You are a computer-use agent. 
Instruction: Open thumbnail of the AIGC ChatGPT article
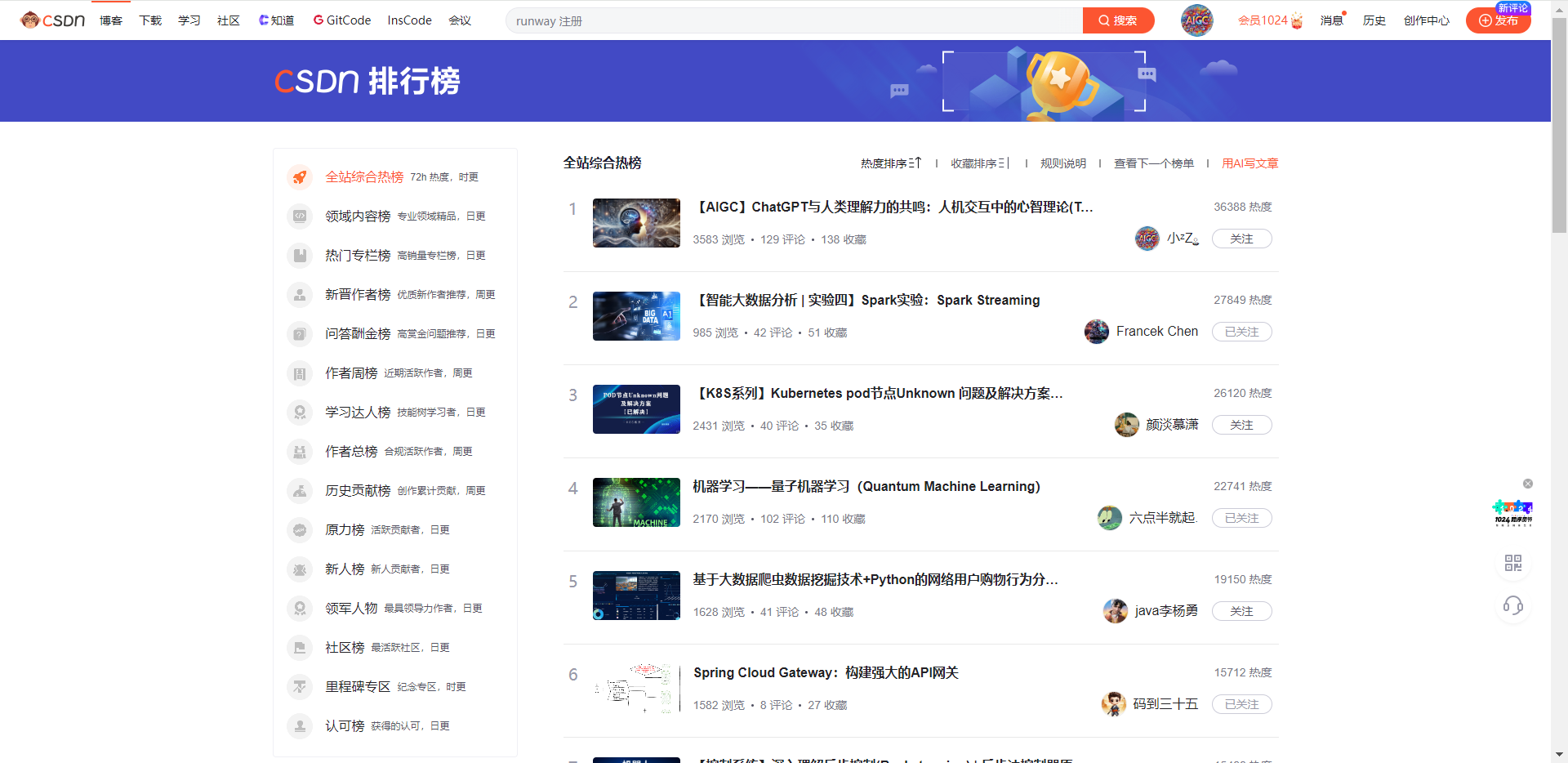click(x=636, y=223)
